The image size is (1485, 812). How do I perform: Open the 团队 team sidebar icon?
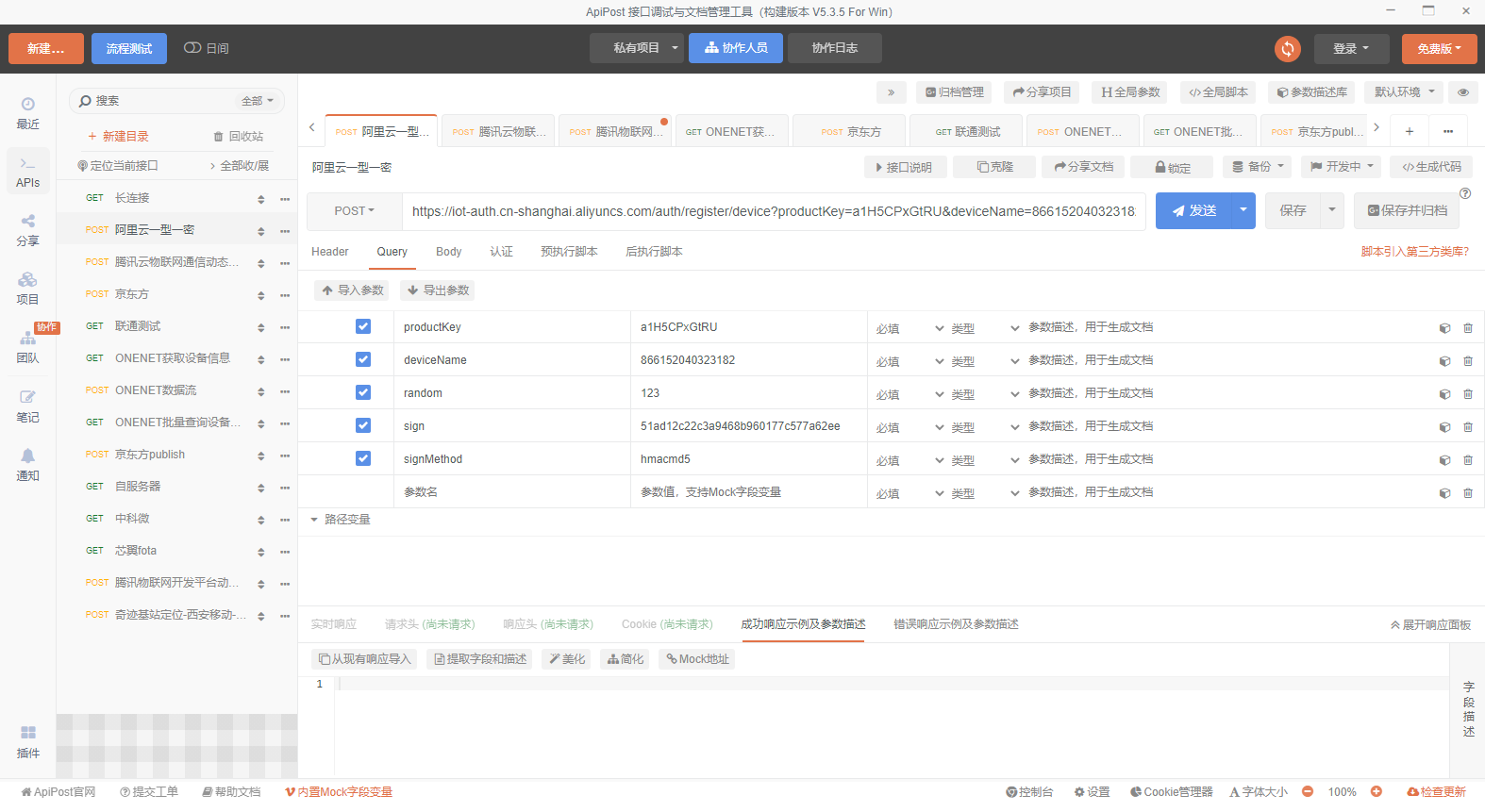(x=27, y=347)
